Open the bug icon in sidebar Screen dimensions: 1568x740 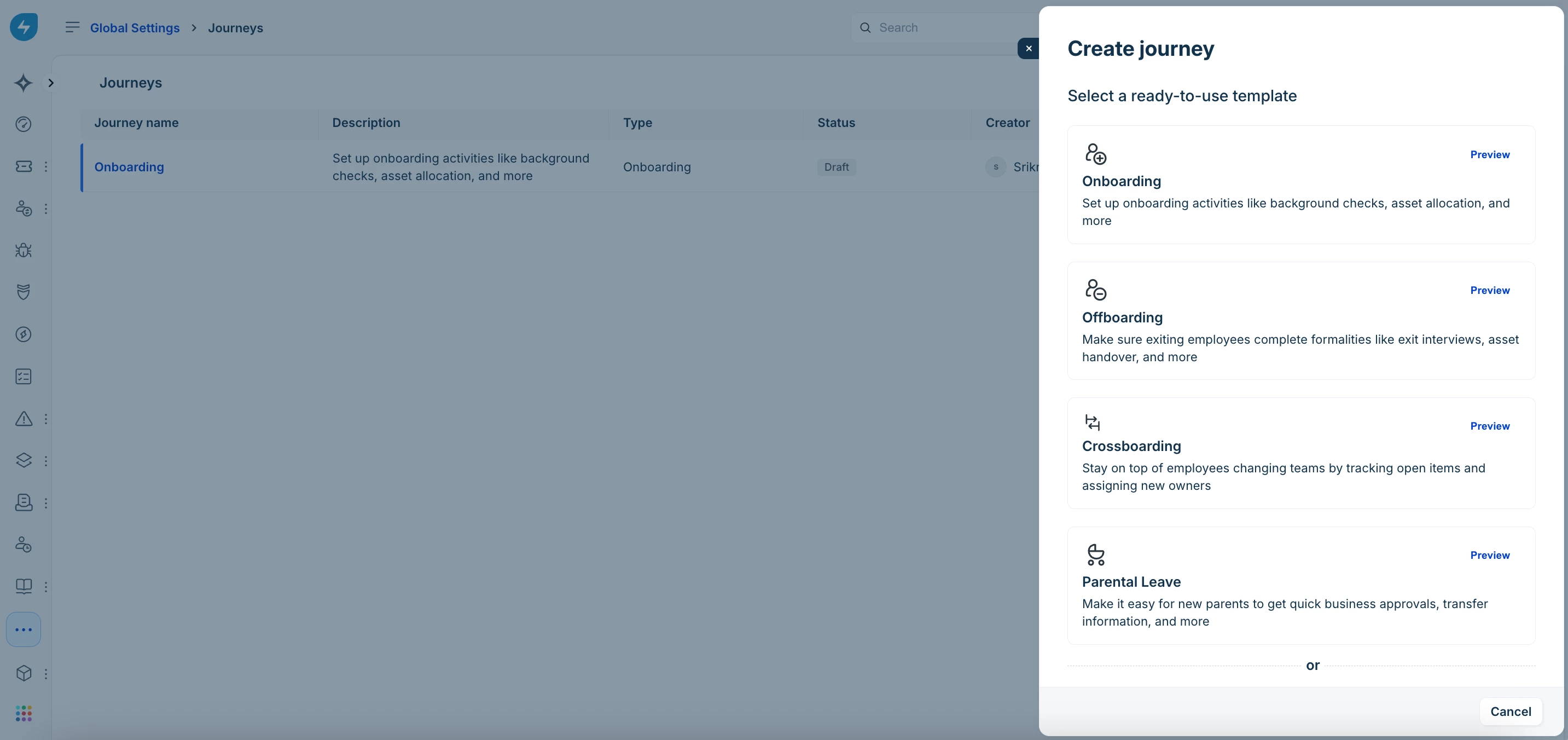pos(23,250)
